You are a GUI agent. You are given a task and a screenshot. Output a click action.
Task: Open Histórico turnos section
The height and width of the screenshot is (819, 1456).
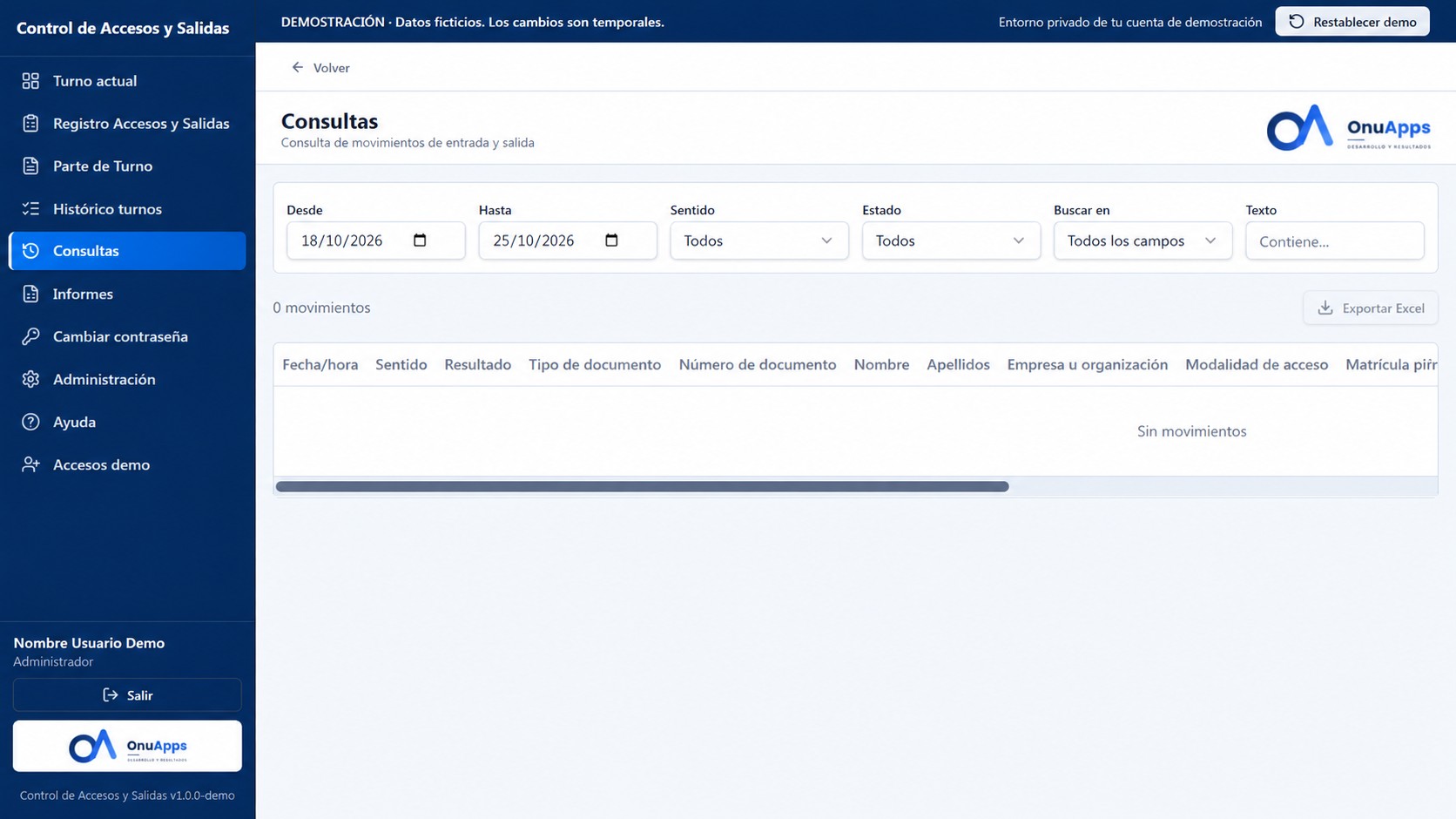127,208
